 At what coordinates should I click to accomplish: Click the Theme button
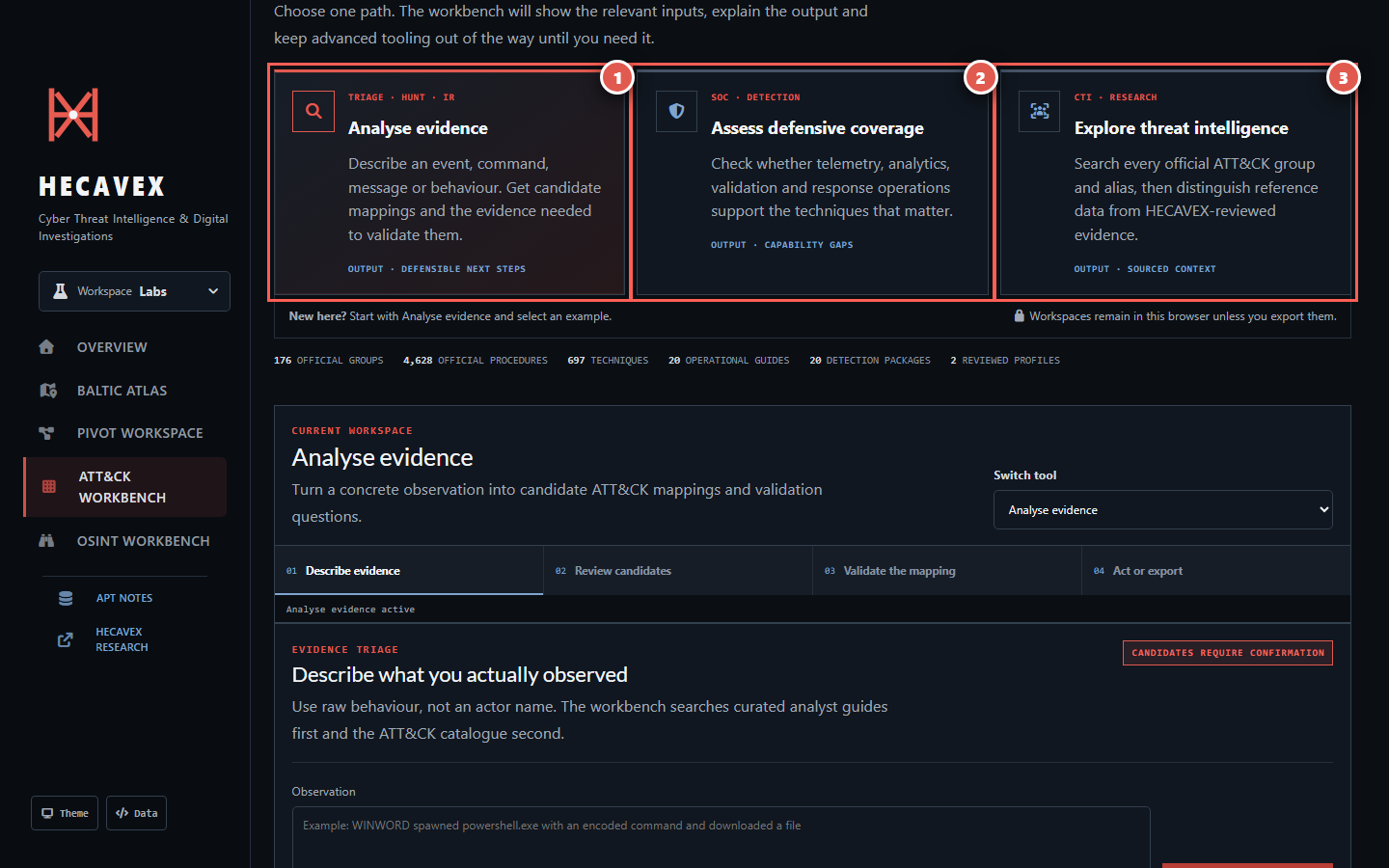tap(65, 813)
